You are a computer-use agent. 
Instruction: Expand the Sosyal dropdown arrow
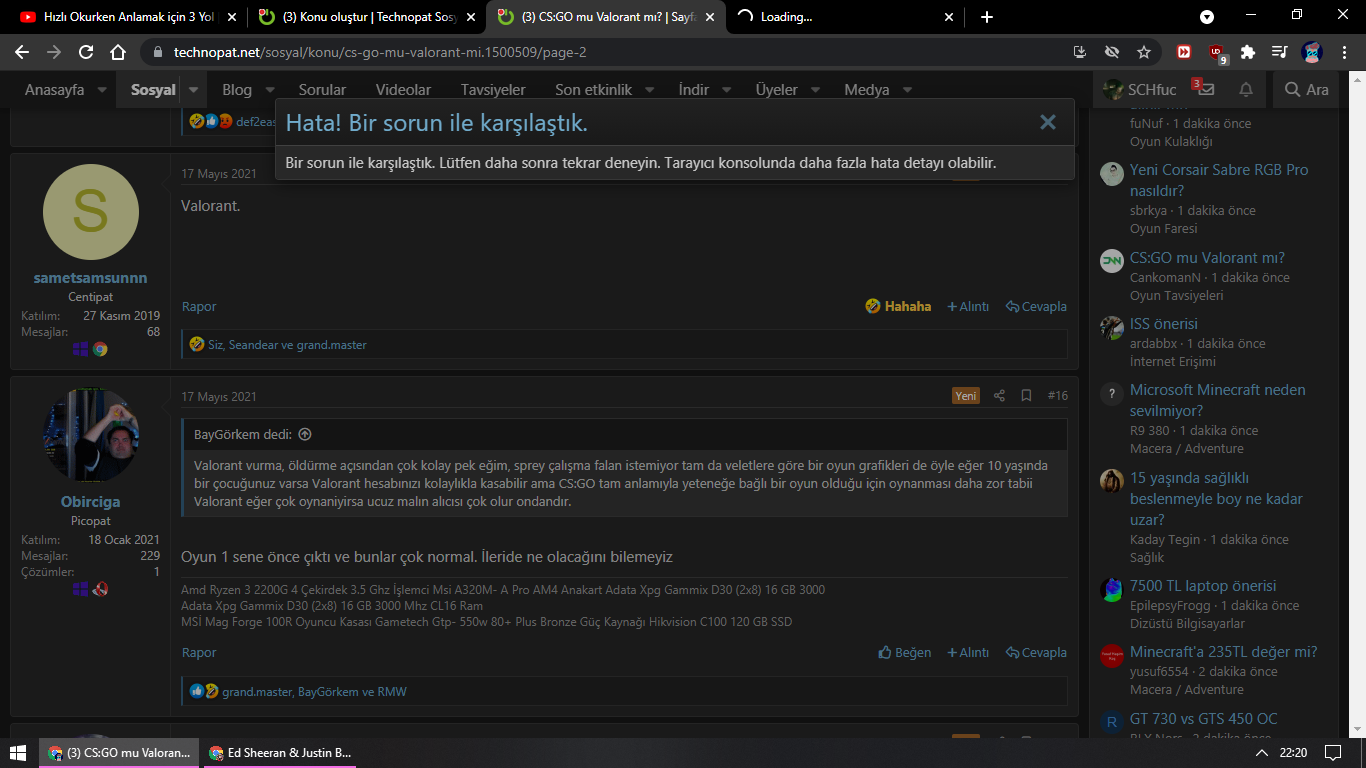pos(194,90)
